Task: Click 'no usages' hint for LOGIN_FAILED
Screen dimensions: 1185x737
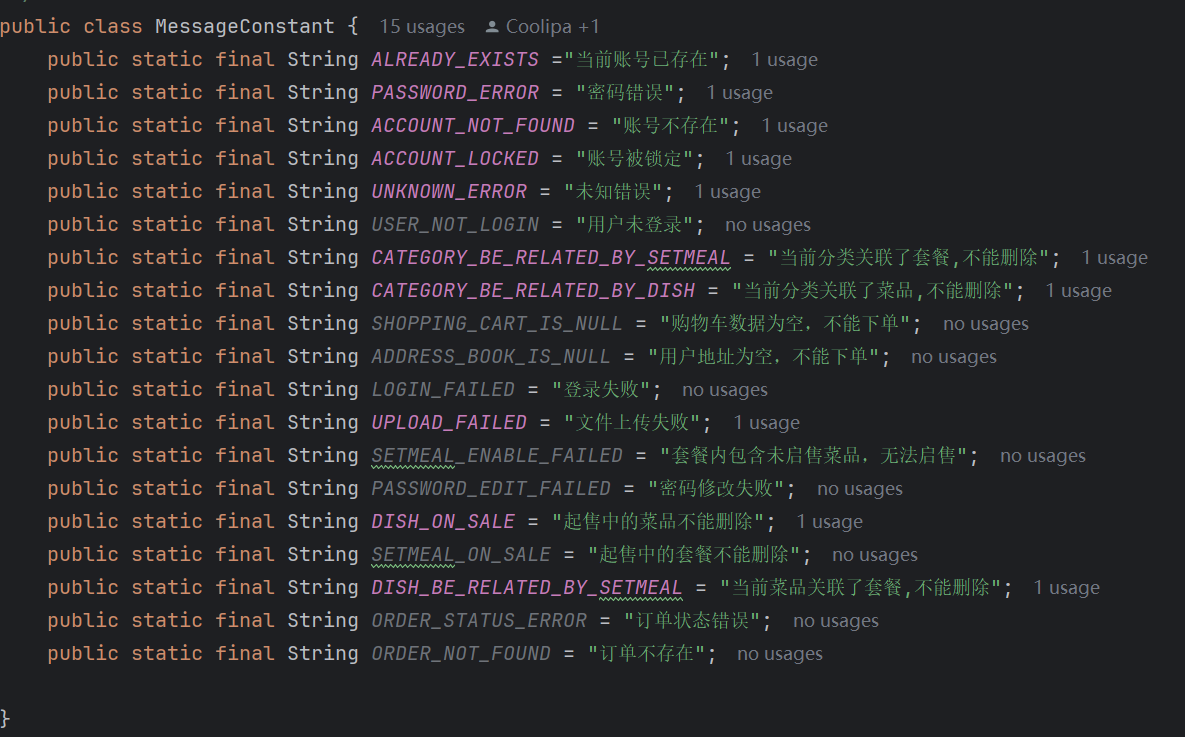Action: click(725, 390)
